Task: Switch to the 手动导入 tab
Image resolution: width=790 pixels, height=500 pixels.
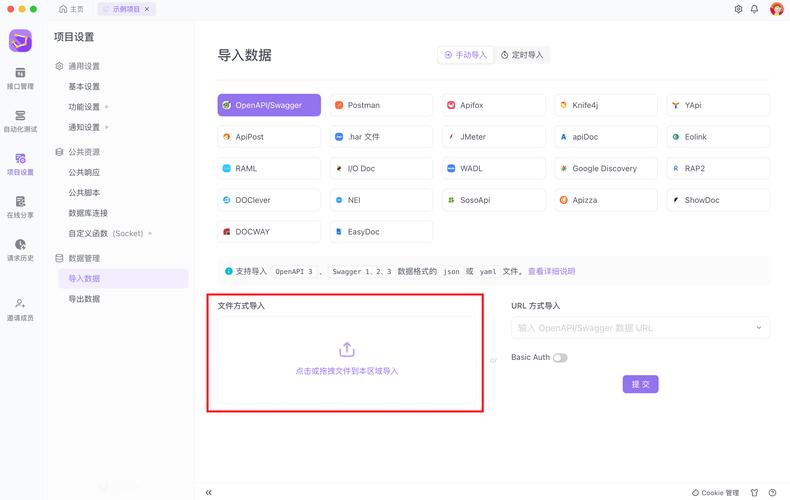Action: coord(466,55)
